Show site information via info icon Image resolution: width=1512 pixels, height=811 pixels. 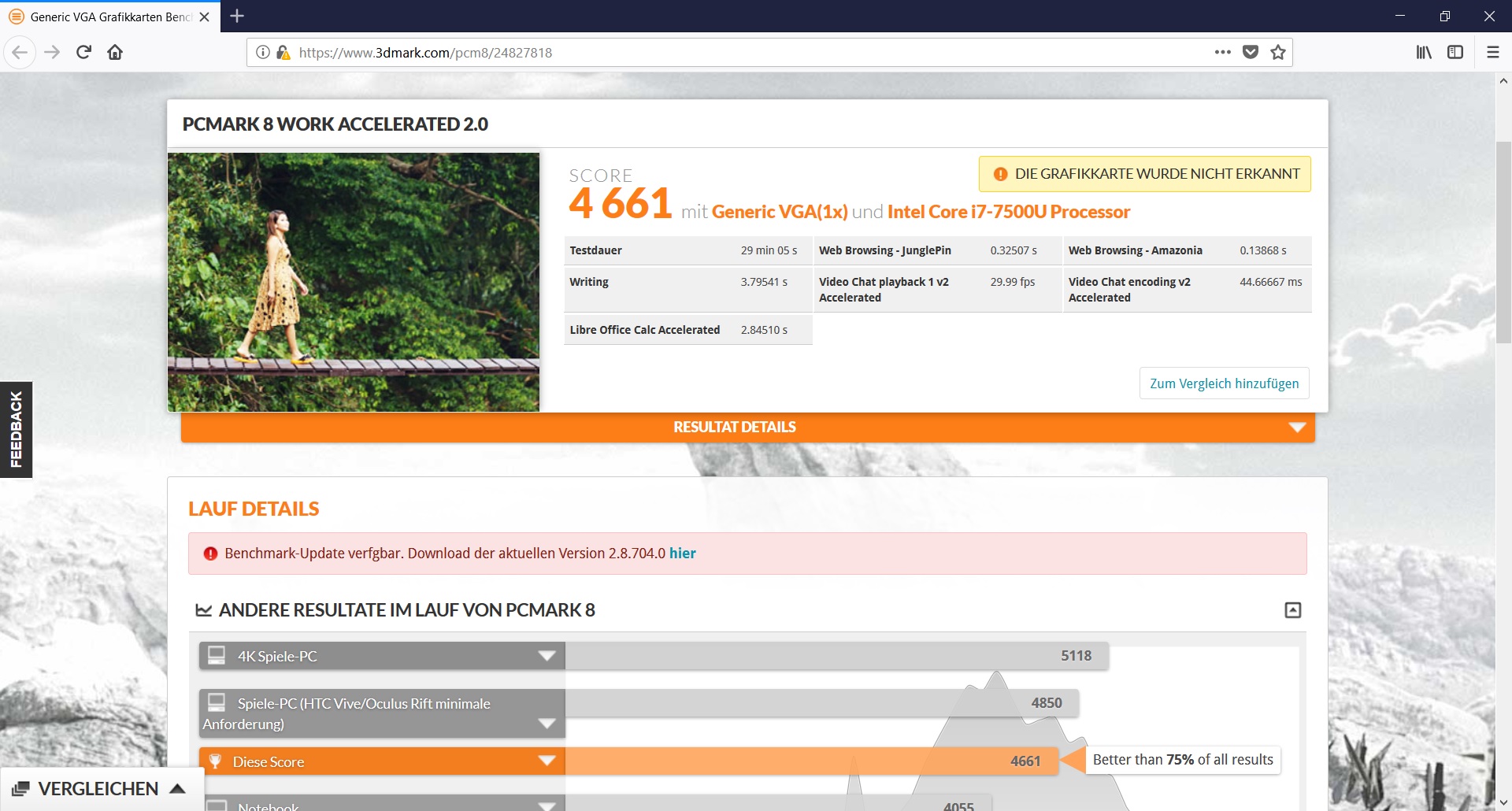[x=263, y=53]
